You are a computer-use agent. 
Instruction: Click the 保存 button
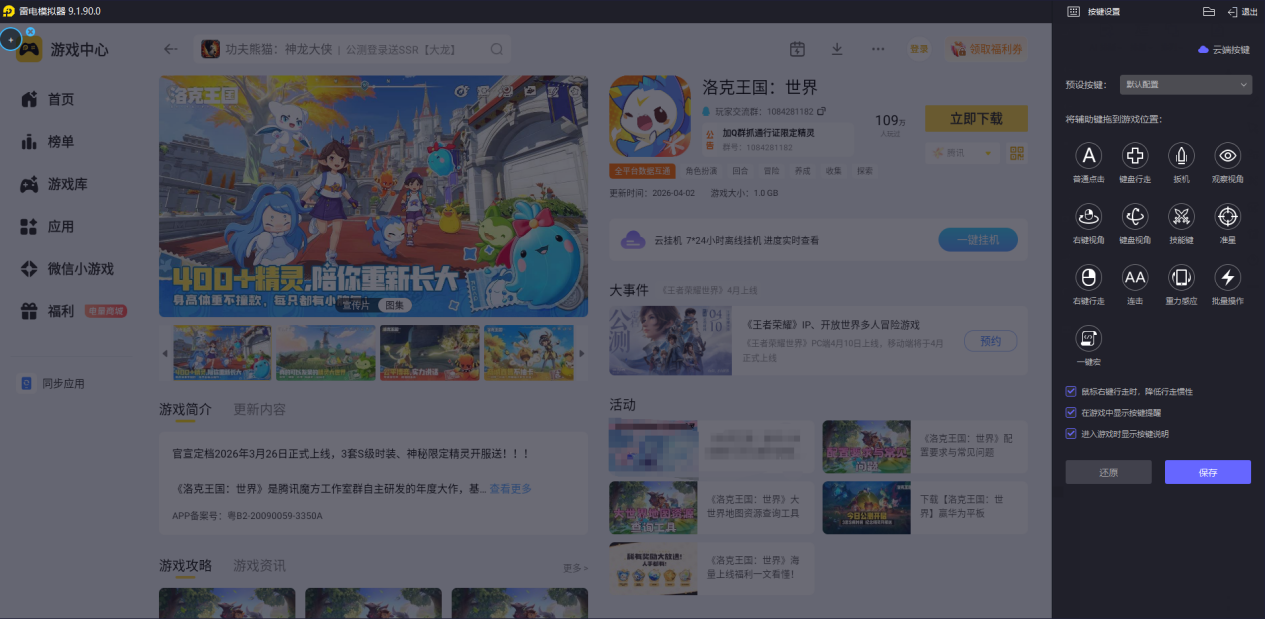pyautogui.click(x=1208, y=472)
